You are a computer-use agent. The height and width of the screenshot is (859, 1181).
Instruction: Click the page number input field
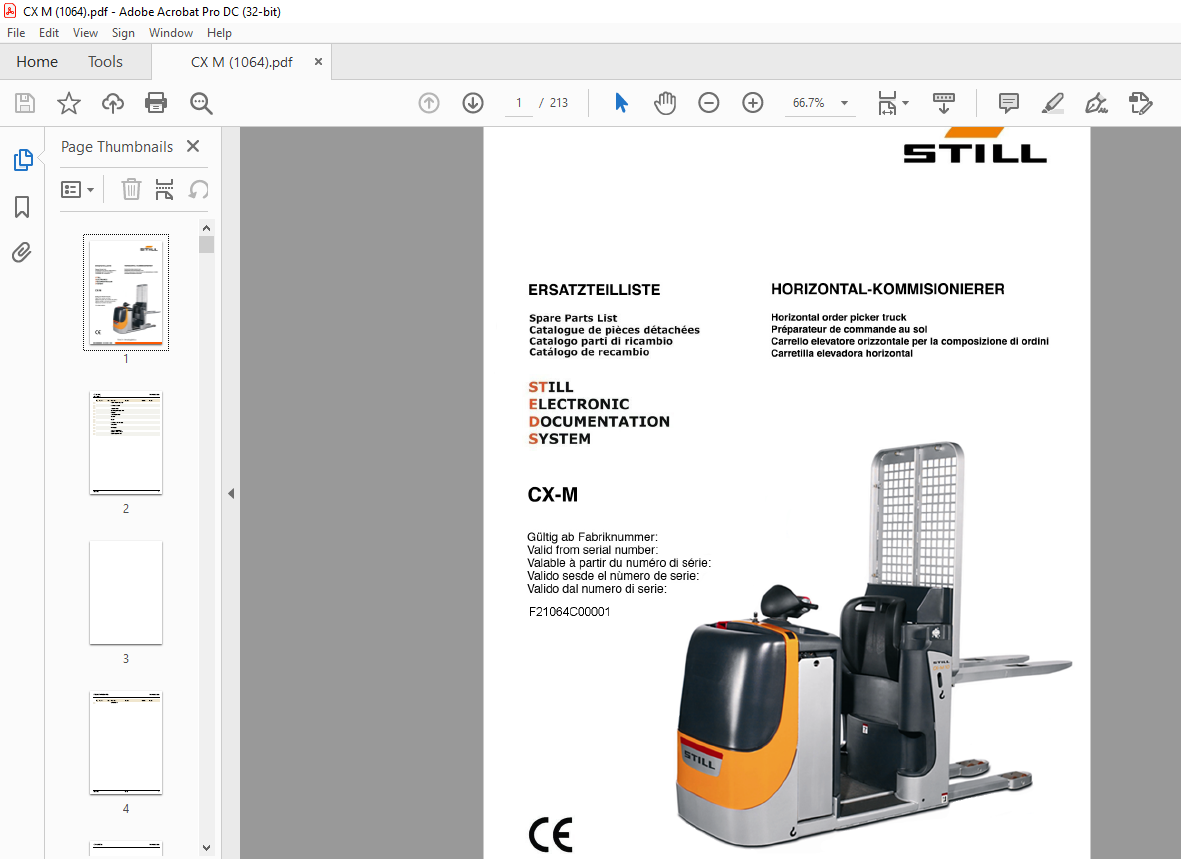(518, 102)
